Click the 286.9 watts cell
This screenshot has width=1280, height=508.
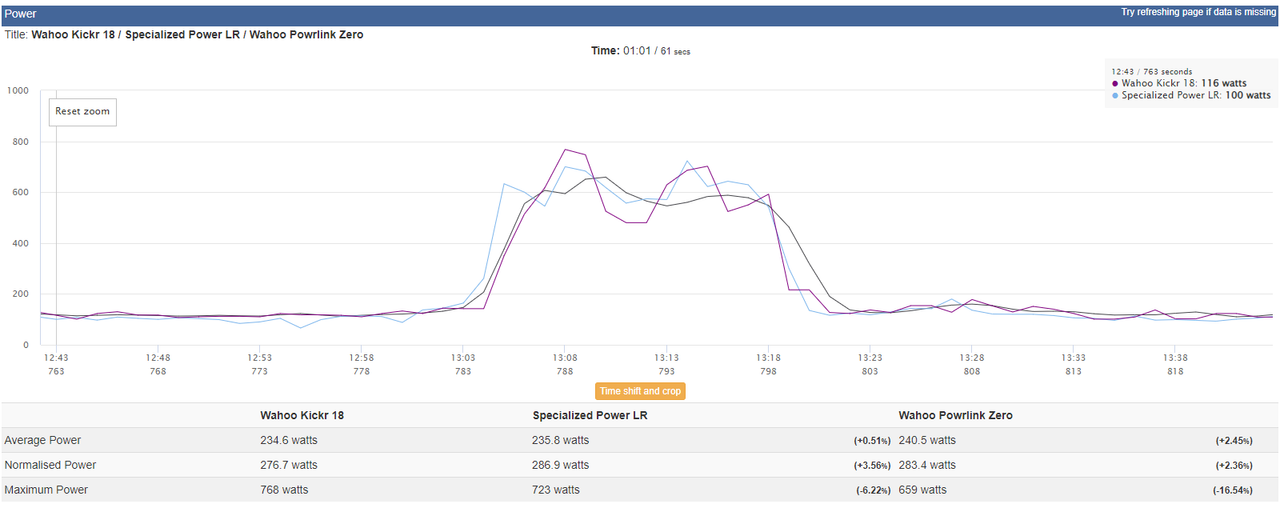(x=561, y=465)
